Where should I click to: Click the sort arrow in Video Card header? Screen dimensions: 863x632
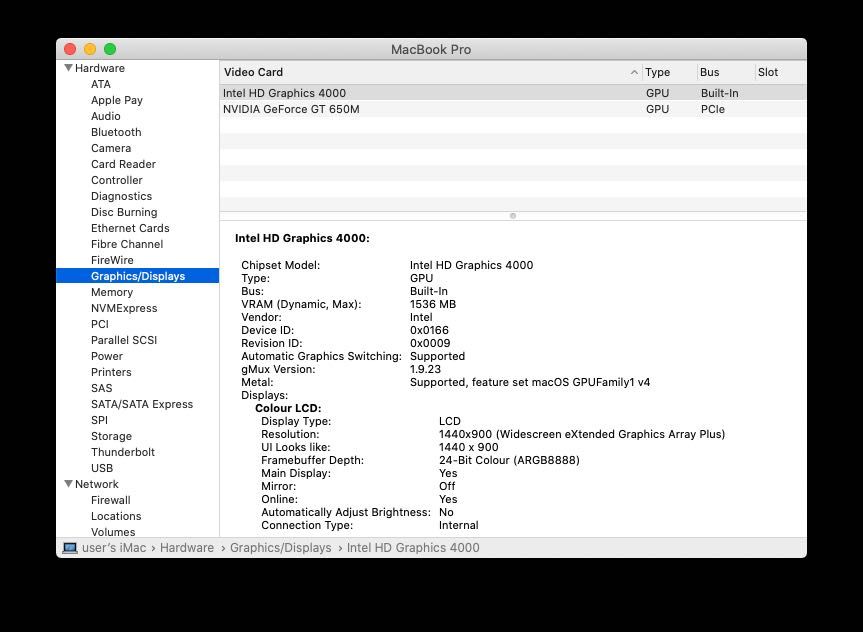[634, 72]
